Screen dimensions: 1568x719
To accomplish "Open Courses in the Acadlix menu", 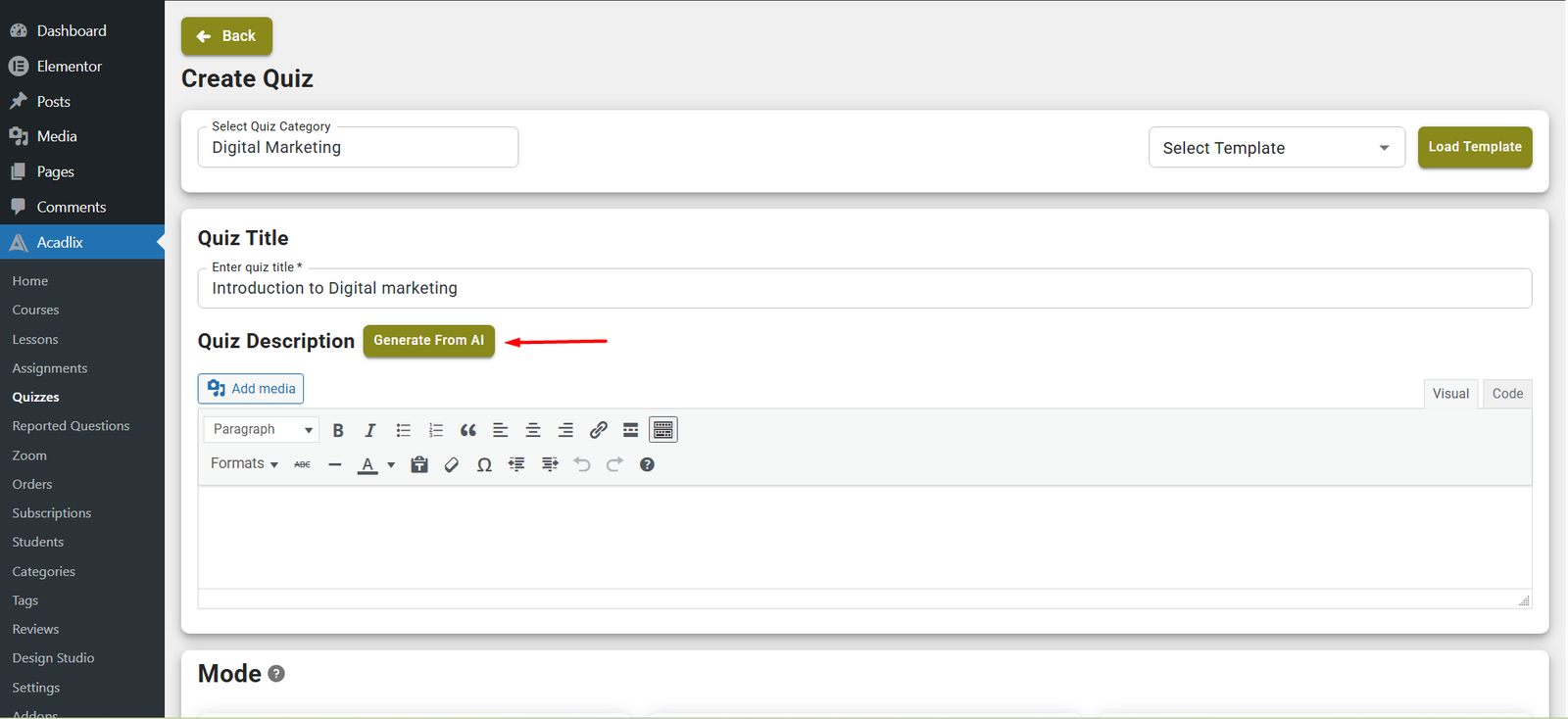I will (x=36, y=310).
